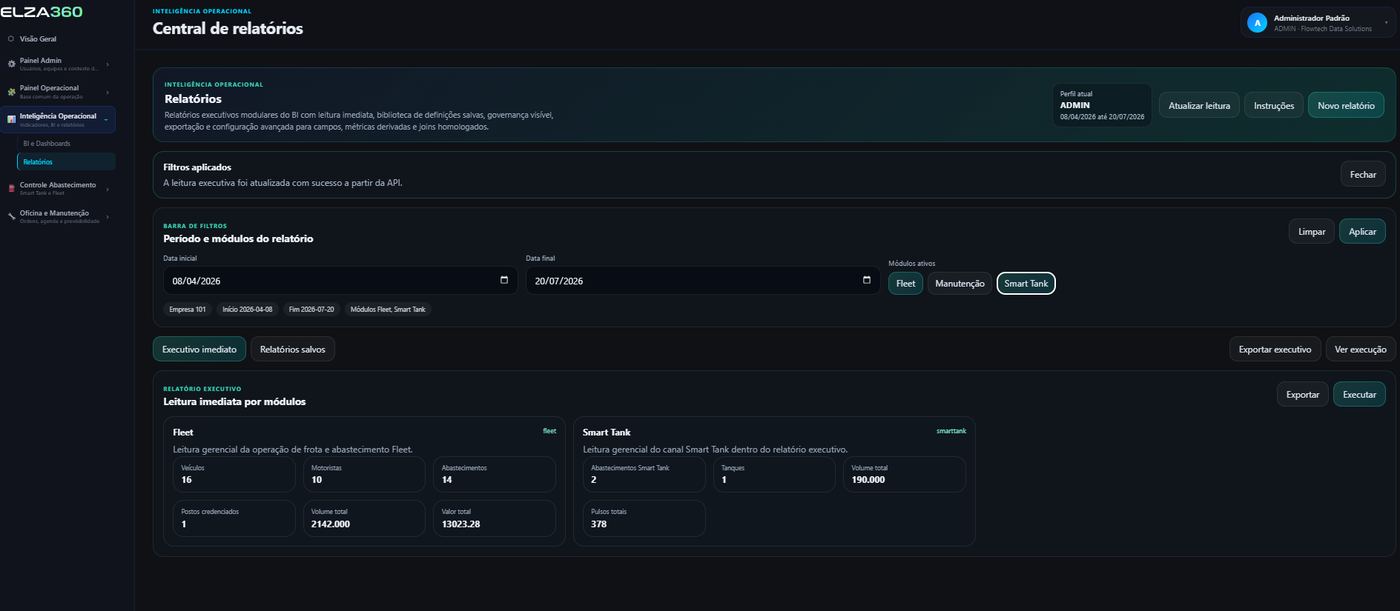Apply filters with Aplicar button
The height and width of the screenshot is (611, 1400).
pos(1362,231)
